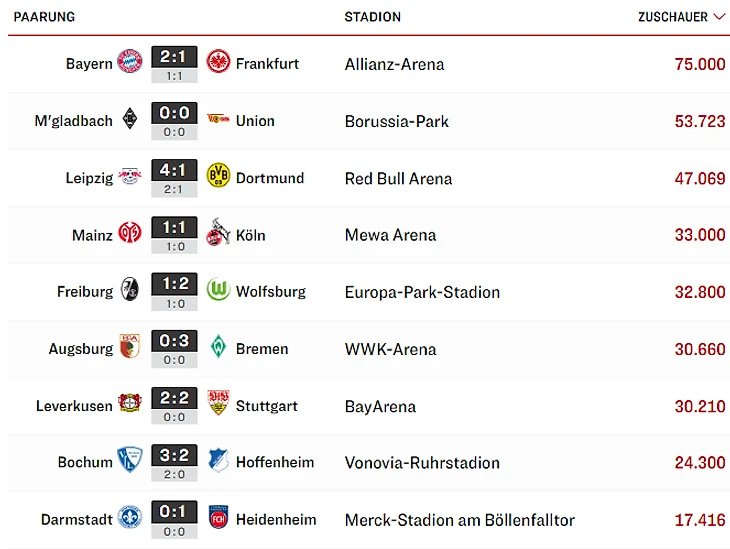Open the Freiburg team link
730x549 pixels.
click(85, 292)
